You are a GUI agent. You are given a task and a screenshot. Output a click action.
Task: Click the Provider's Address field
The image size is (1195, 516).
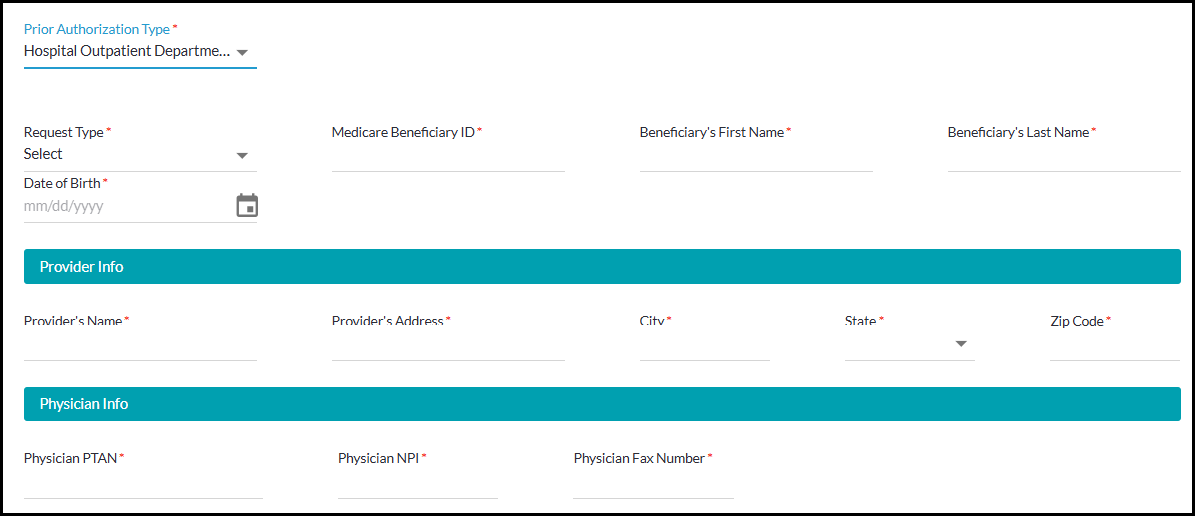(x=448, y=346)
